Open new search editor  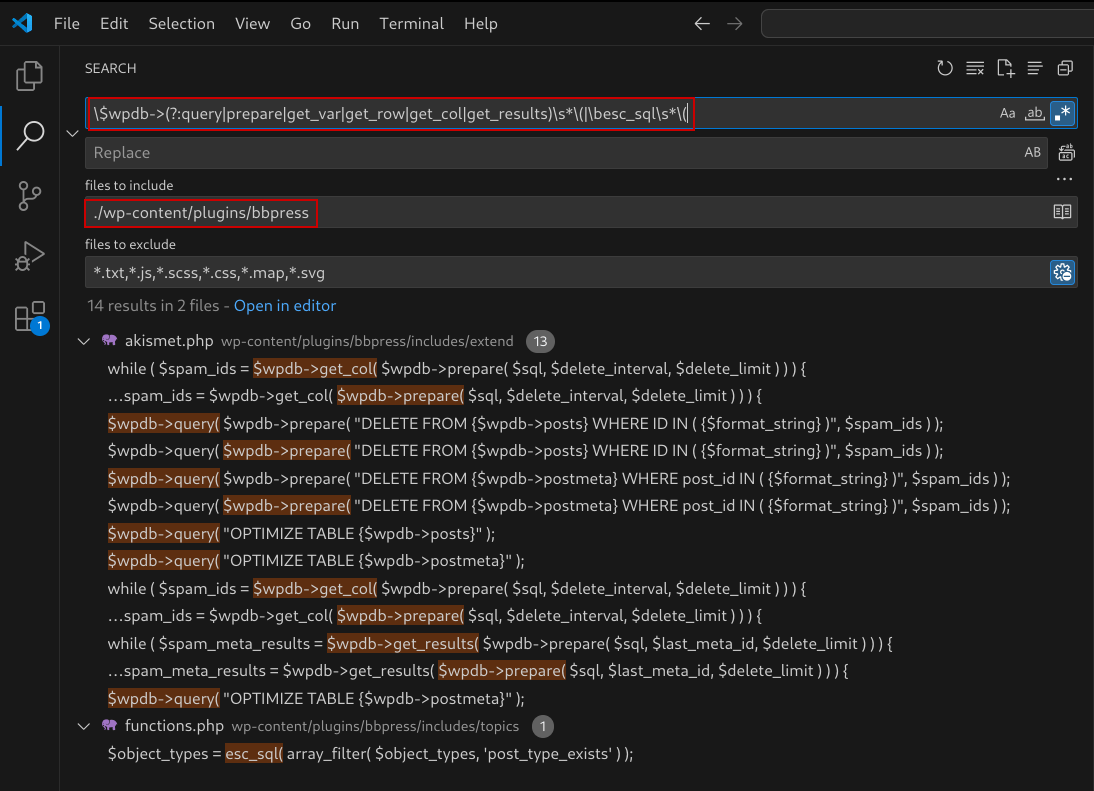point(1005,68)
